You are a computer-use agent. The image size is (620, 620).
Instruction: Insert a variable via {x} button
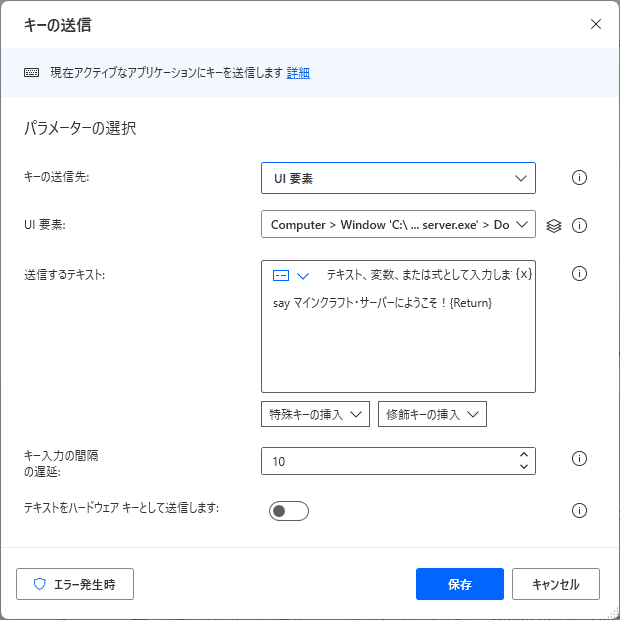(x=524, y=274)
